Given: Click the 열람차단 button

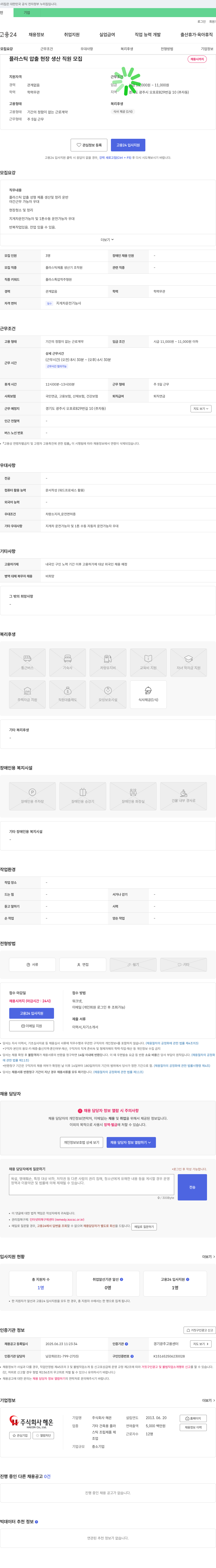Looking at the screenshot, I should click(43, 1435).
